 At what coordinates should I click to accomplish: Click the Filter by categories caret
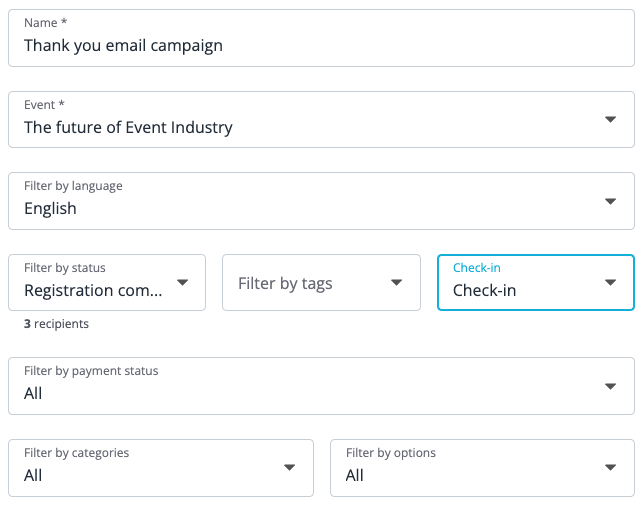[290, 468]
